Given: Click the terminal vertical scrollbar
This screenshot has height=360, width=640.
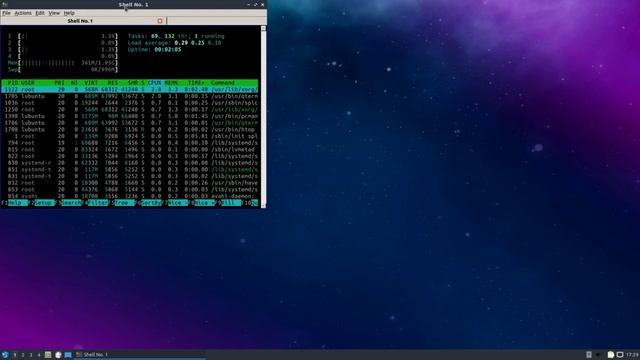Looking at the screenshot, I should pos(263,116).
